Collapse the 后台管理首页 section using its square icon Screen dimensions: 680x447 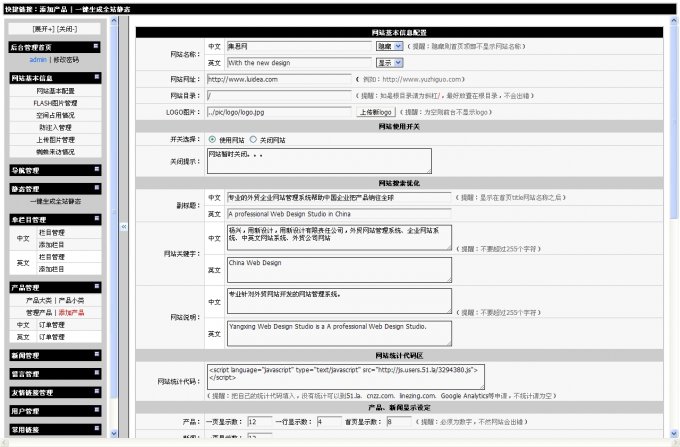96,46
